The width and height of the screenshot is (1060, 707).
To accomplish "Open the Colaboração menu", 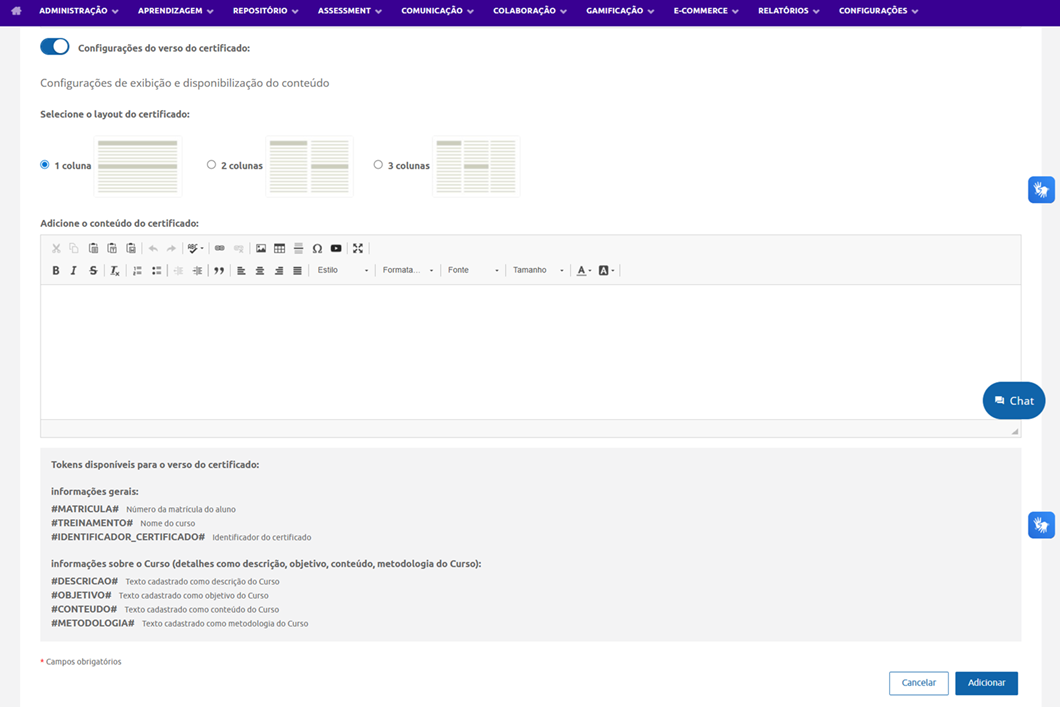I will coord(530,11).
